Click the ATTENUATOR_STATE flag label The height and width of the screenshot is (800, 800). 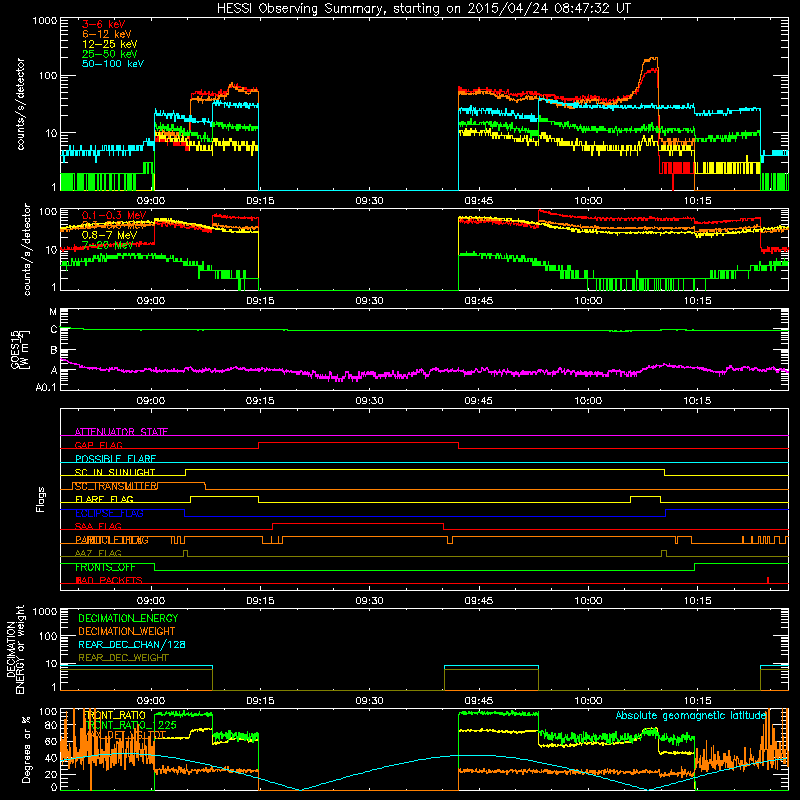click(x=121, y=432)
